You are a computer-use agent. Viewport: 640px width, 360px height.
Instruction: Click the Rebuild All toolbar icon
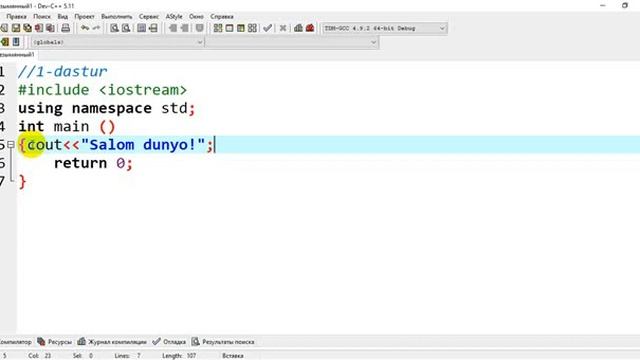coord(252,28)
